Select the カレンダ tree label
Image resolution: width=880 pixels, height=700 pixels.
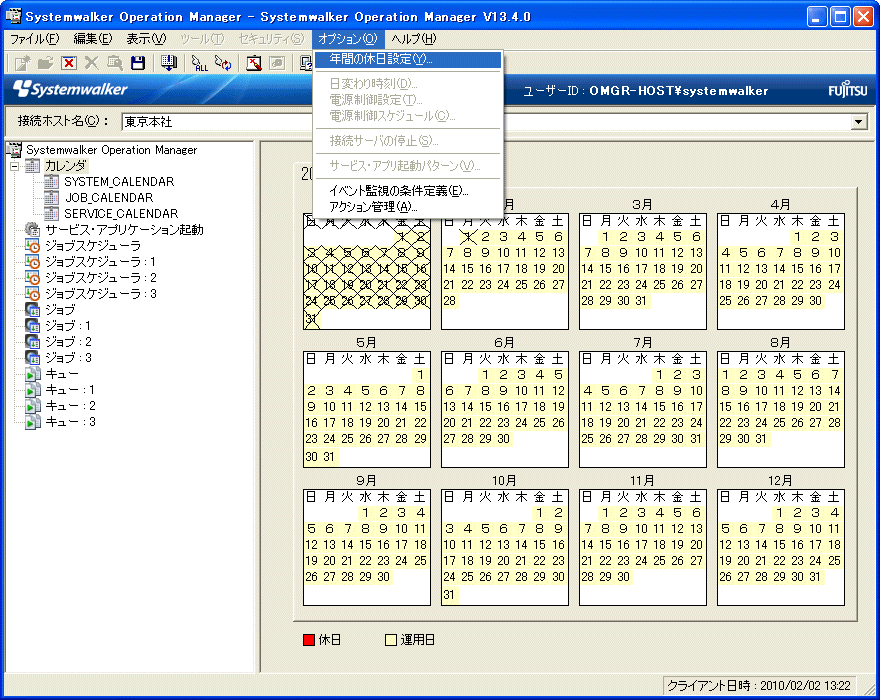click(x=66, y=166)
